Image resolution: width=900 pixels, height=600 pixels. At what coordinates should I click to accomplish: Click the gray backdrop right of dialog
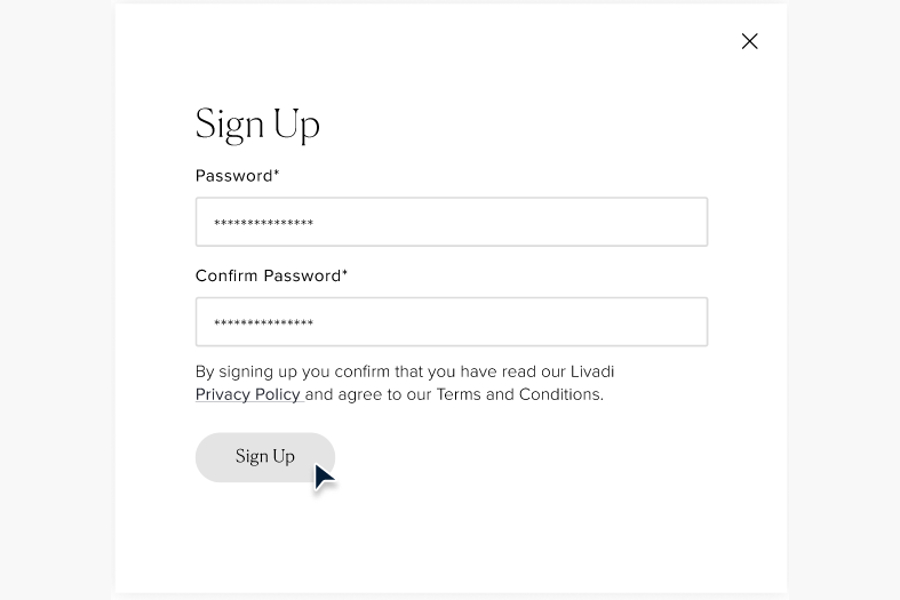pyautogui.click(x=844, y=300)
